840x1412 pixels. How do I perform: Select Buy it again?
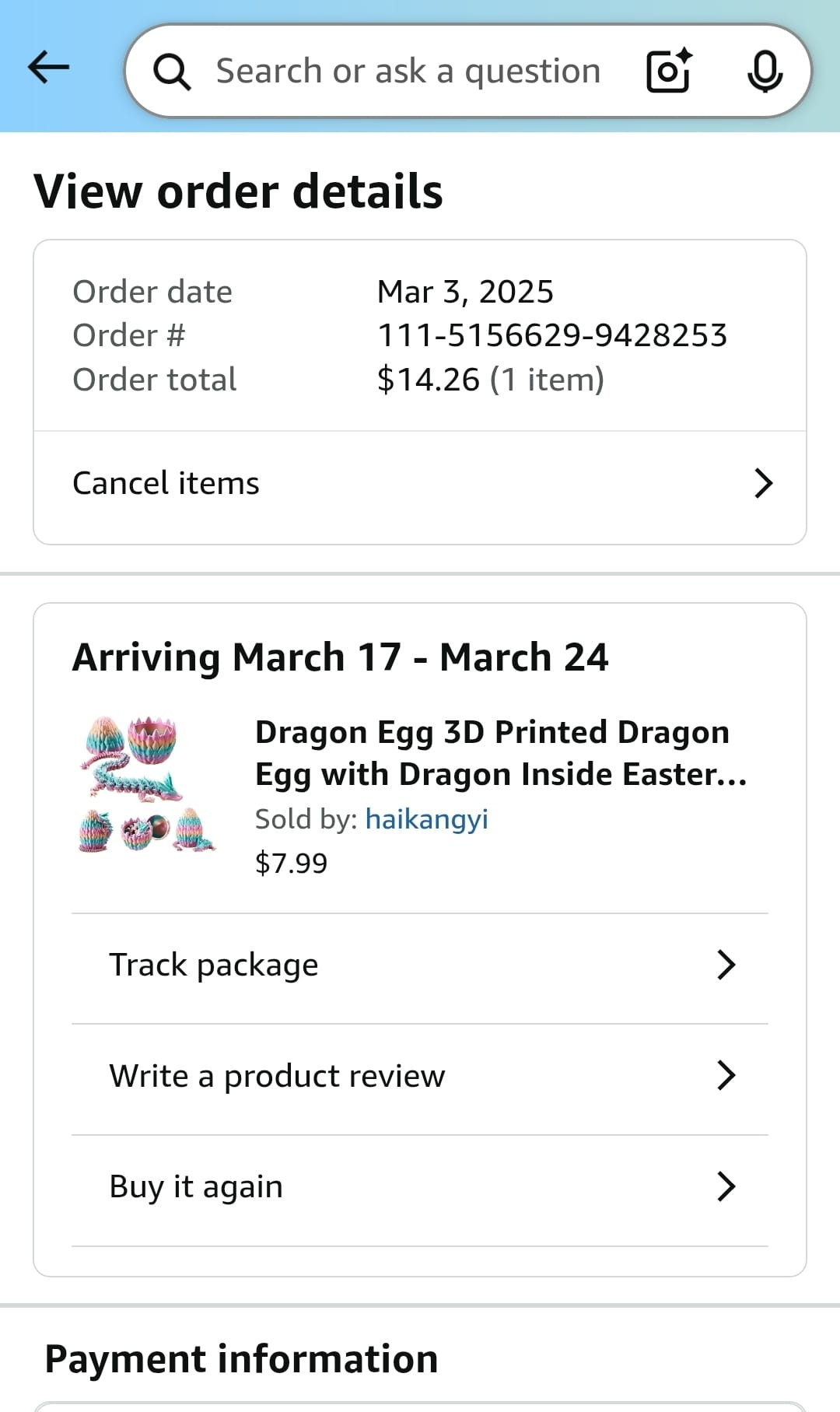click(x=196, y=1187)
